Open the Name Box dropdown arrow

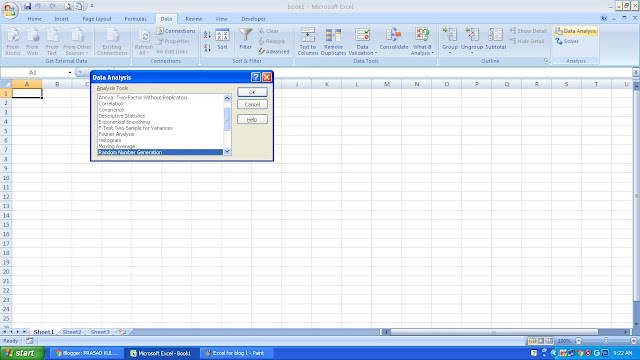70,73
